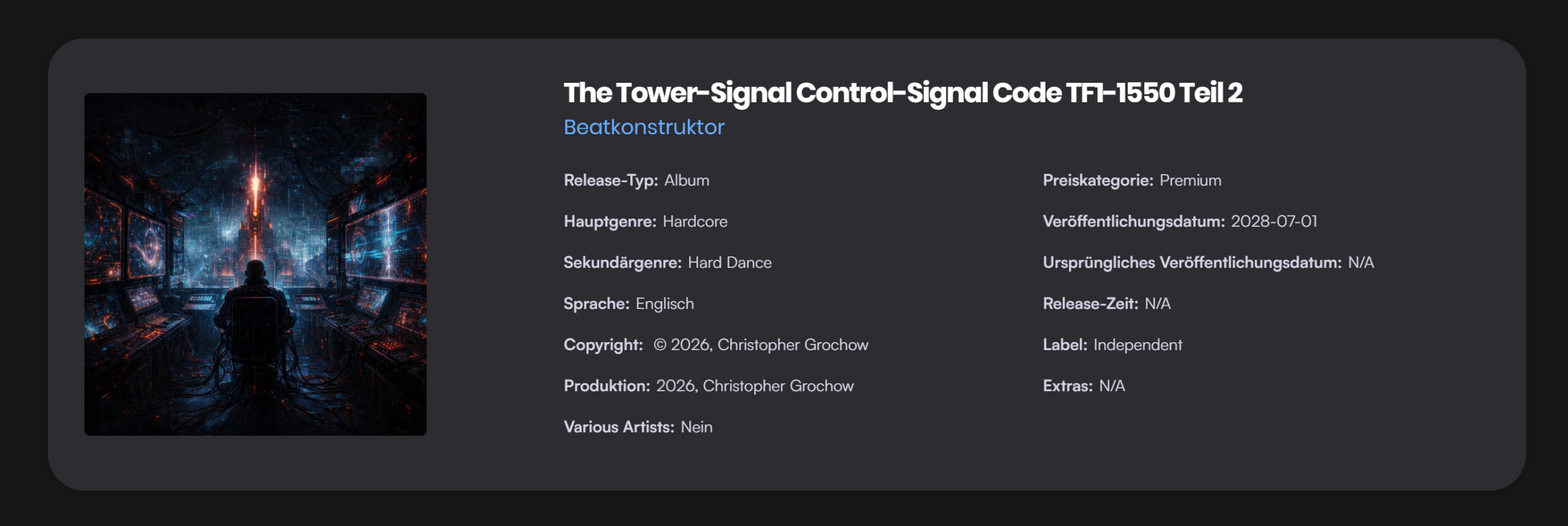
Task: Click the copyright symbol before 2026
Action: 660,345
